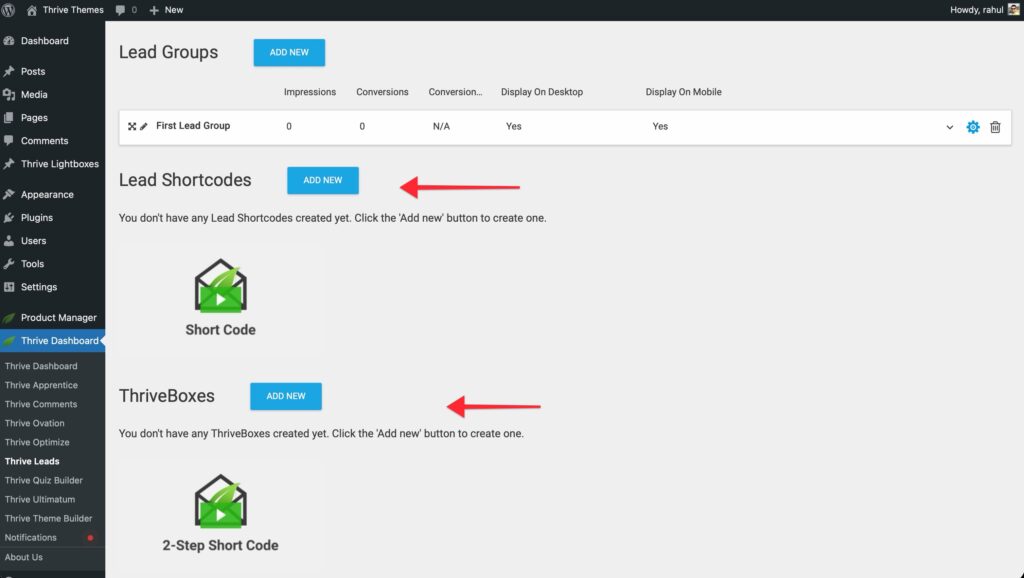Viewport: 1024px width, 578px height.
Task: Open the New content dropdown in admin bar
Action: tap(166, 9)
